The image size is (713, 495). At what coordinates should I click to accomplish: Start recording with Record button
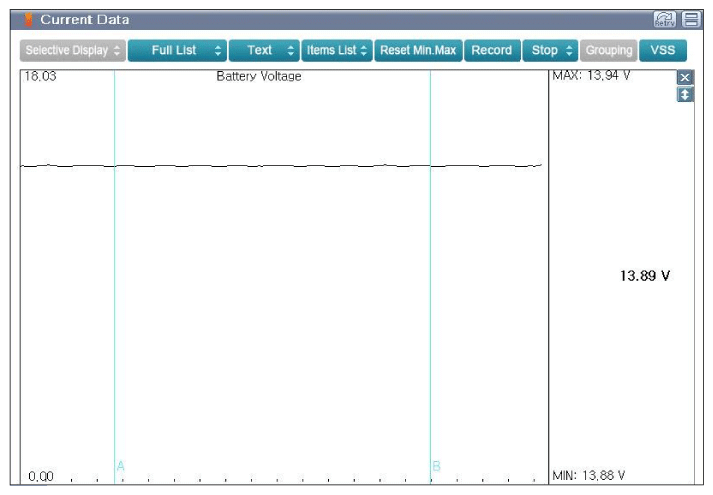pyautogui.click(x=492, y=50)
